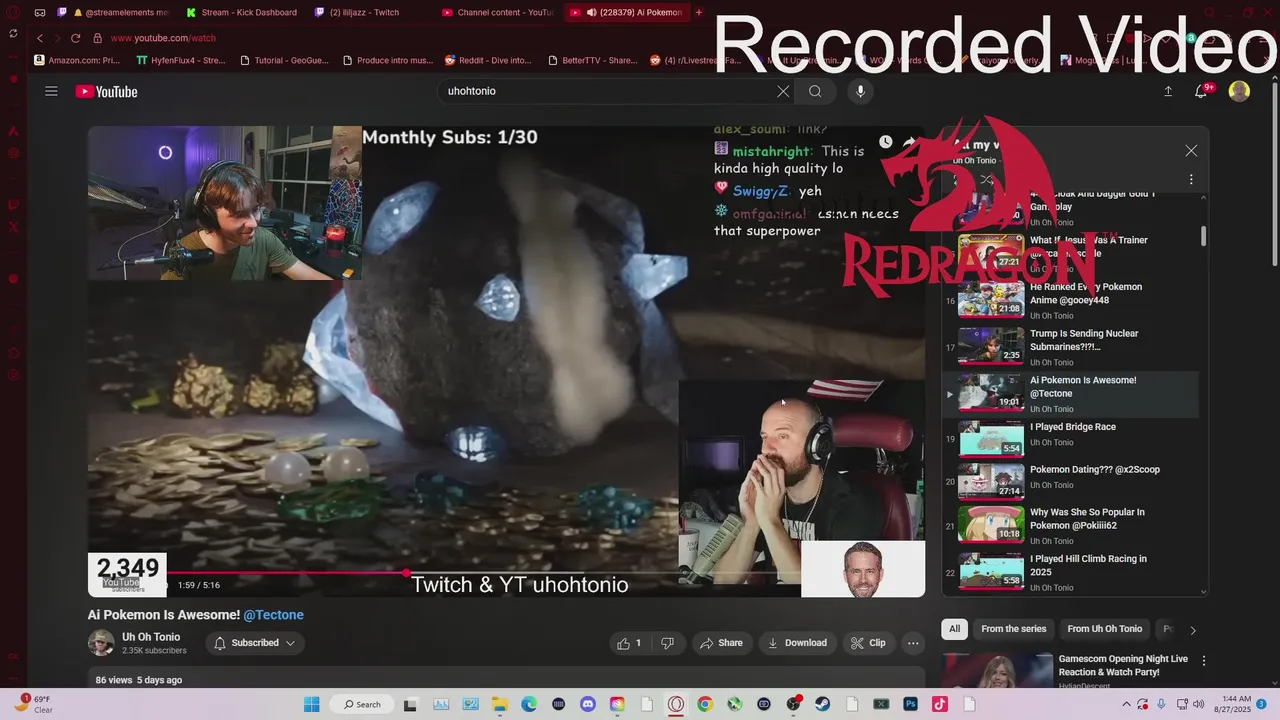
Task: Select the From the series chip
Action: pos(1013,629)
